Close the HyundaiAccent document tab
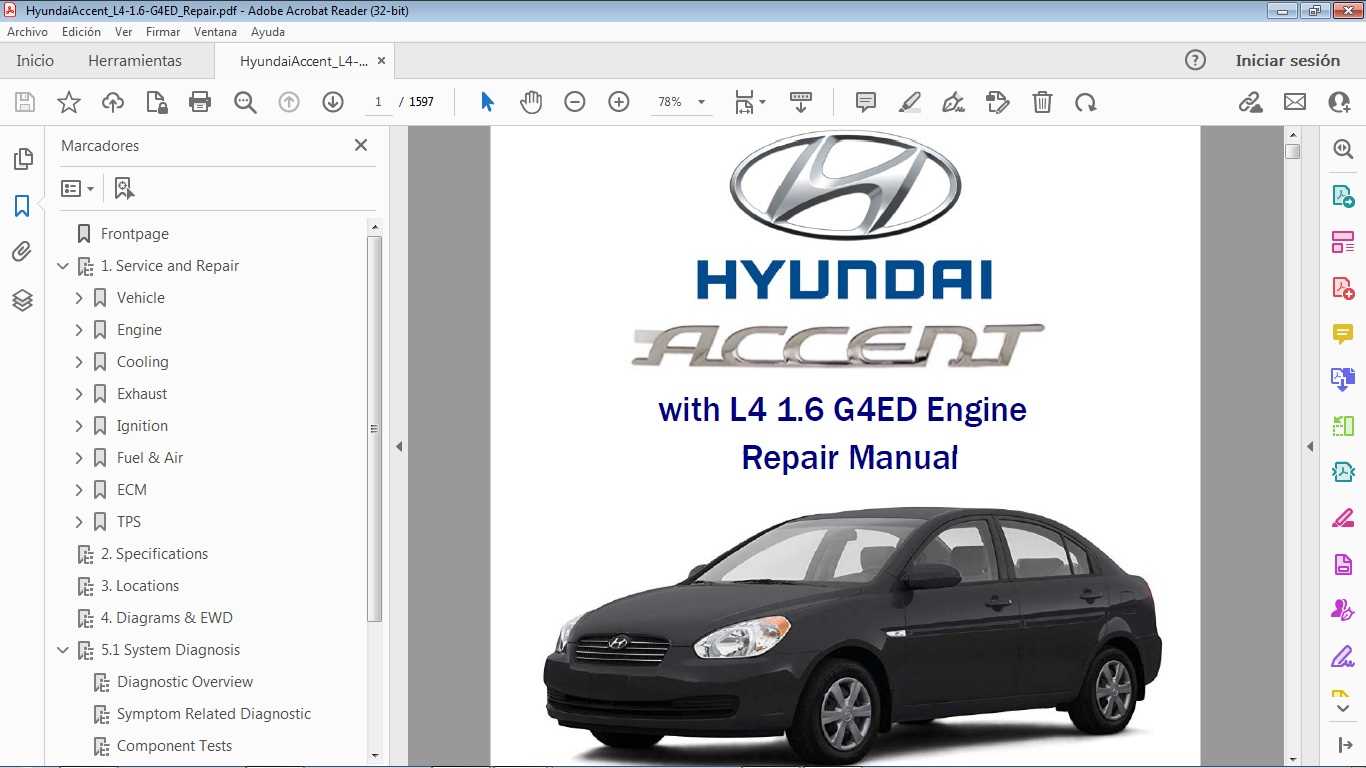 pyautogui.click(x=381, y=60)
